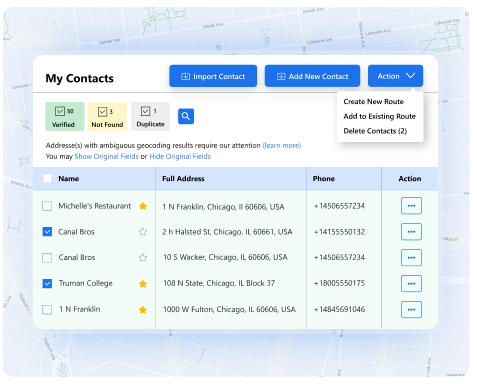This screenshot has height=384, width=477.
Task: Star the Canal Bros contact at Halsted St
Action: coord(143,232)
